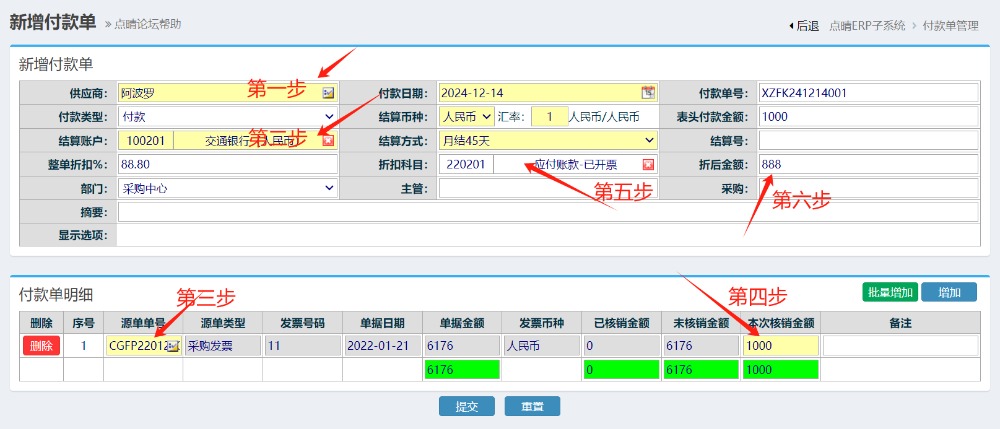This screenshot has height=429, width=1000.
Task: Clear the 折扣科目 selection with red icon
Action: tap(648, 164)
